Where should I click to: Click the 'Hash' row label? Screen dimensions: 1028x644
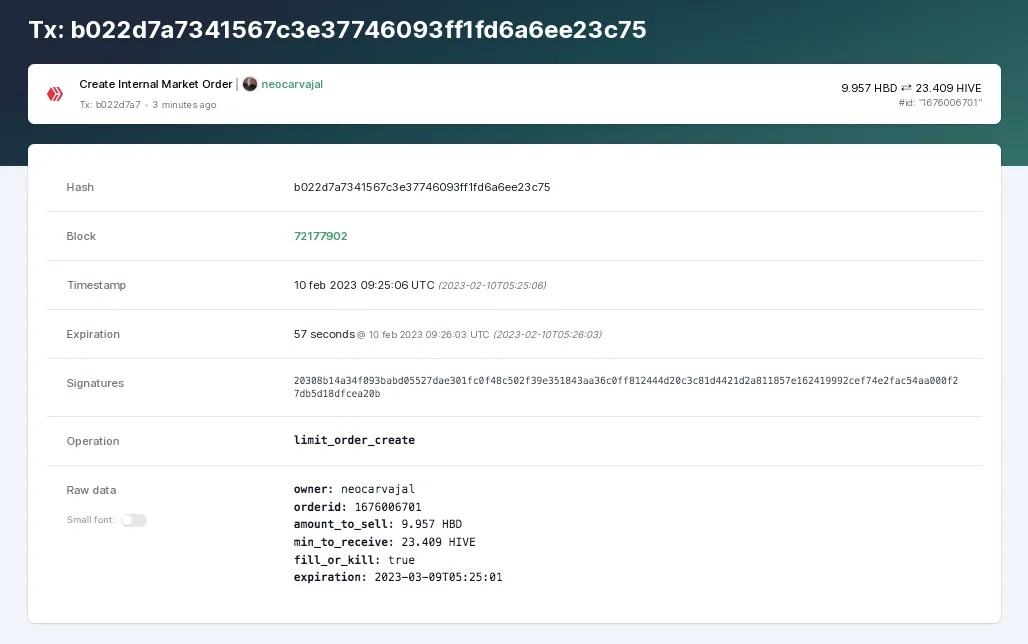point(80,187)
